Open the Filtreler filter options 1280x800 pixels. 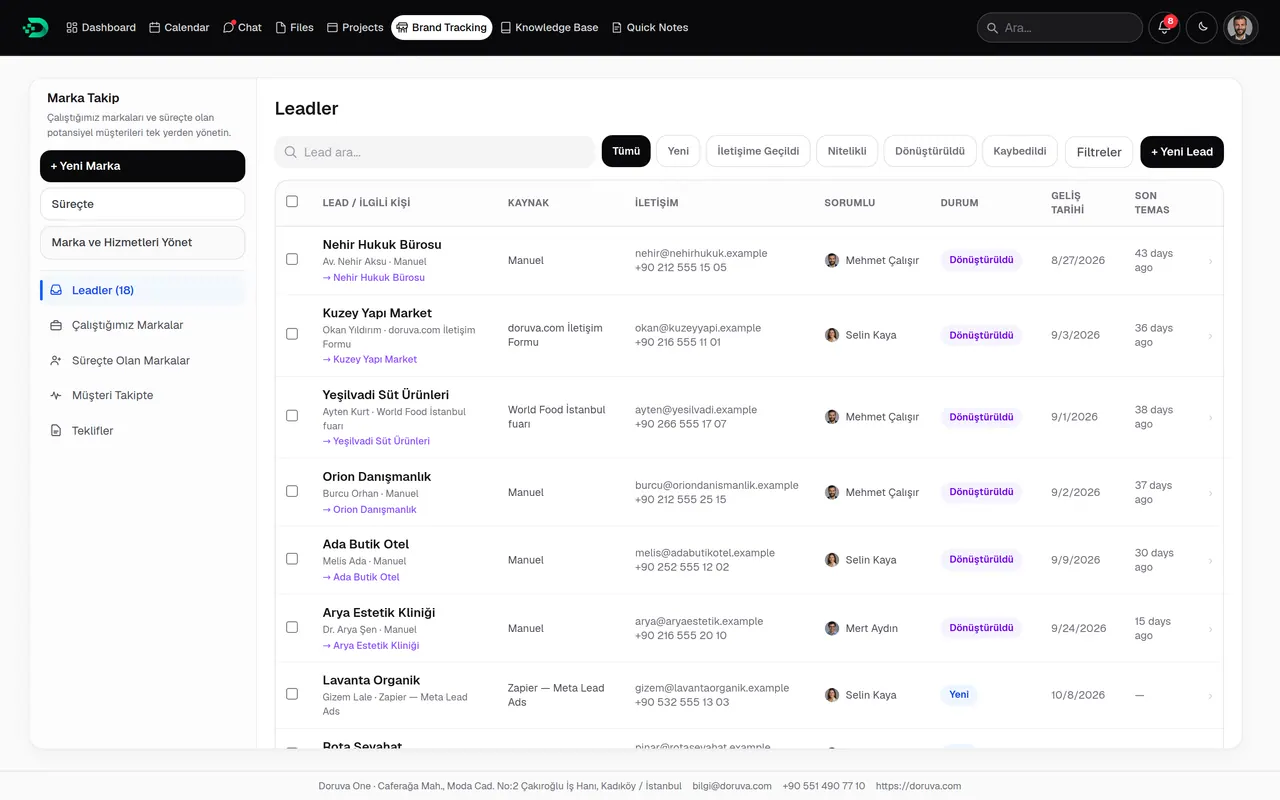tap(1099, 152)
